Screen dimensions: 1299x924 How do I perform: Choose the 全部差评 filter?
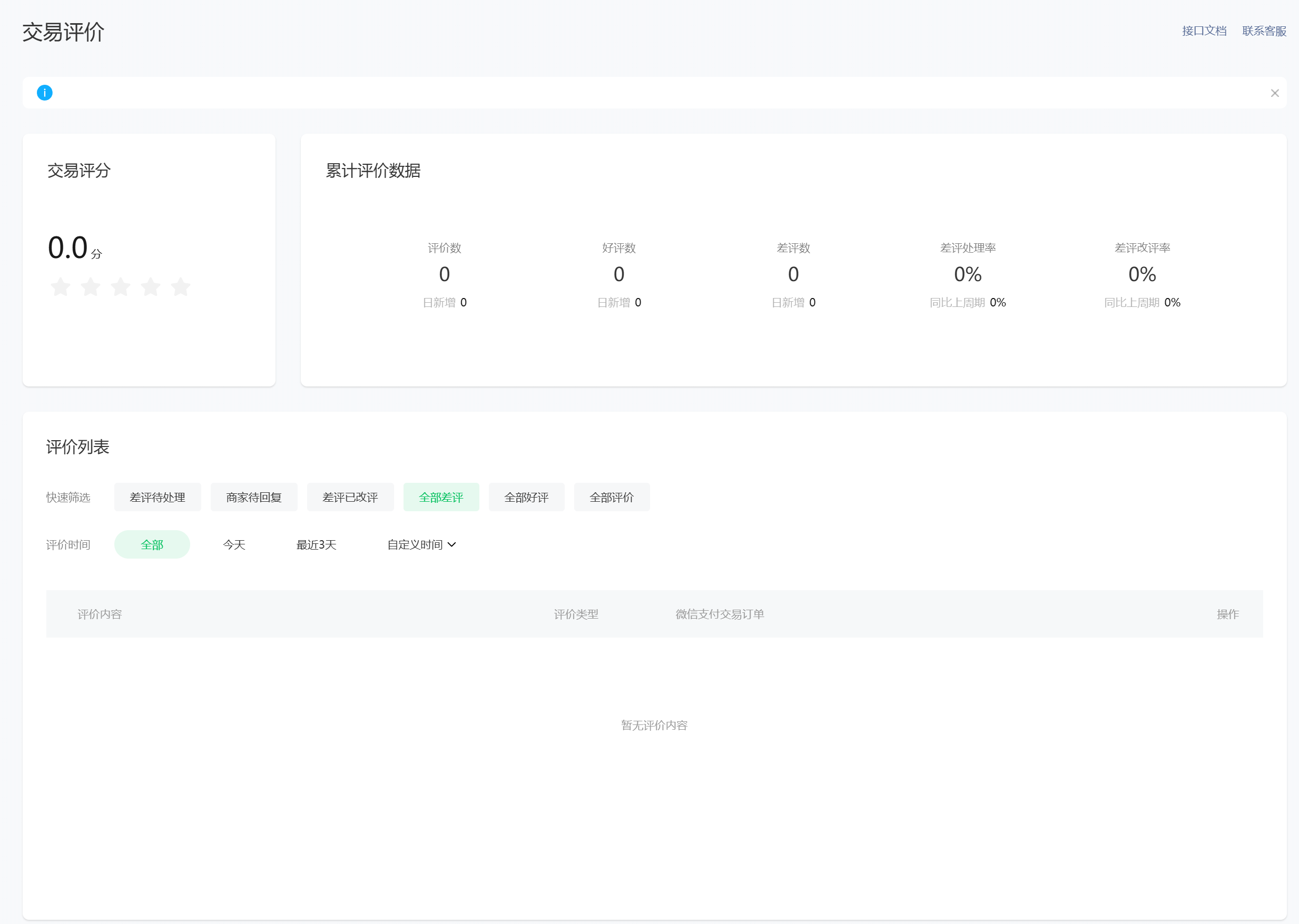441,498
